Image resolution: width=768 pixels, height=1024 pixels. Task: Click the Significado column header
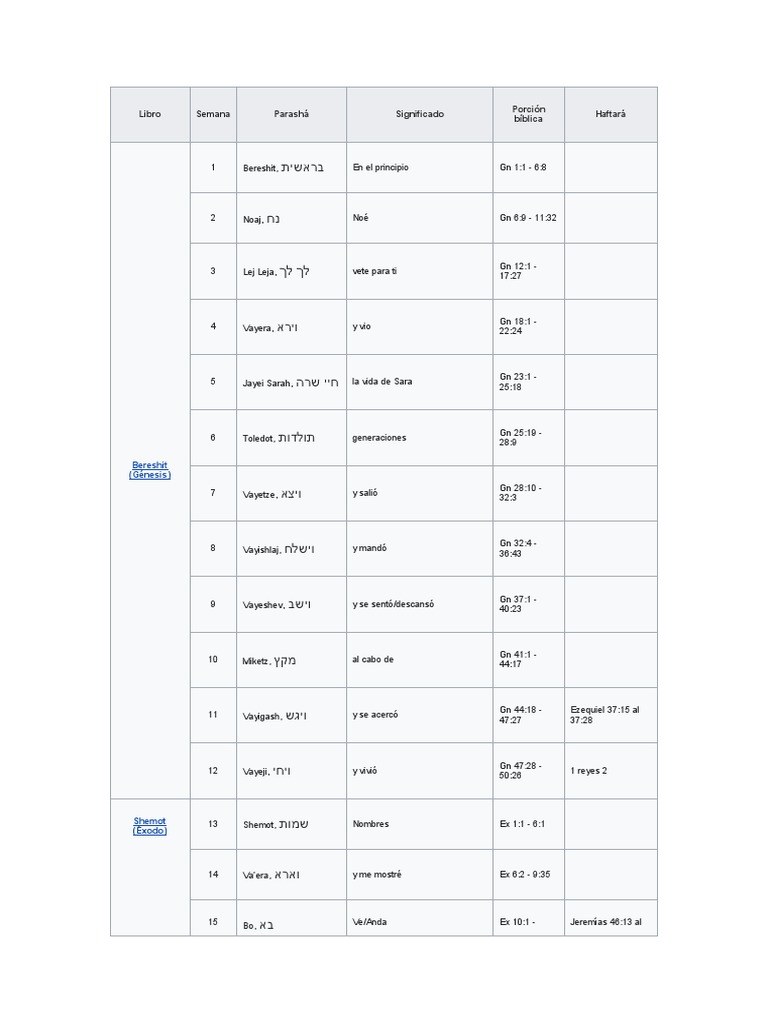point(419,114)
